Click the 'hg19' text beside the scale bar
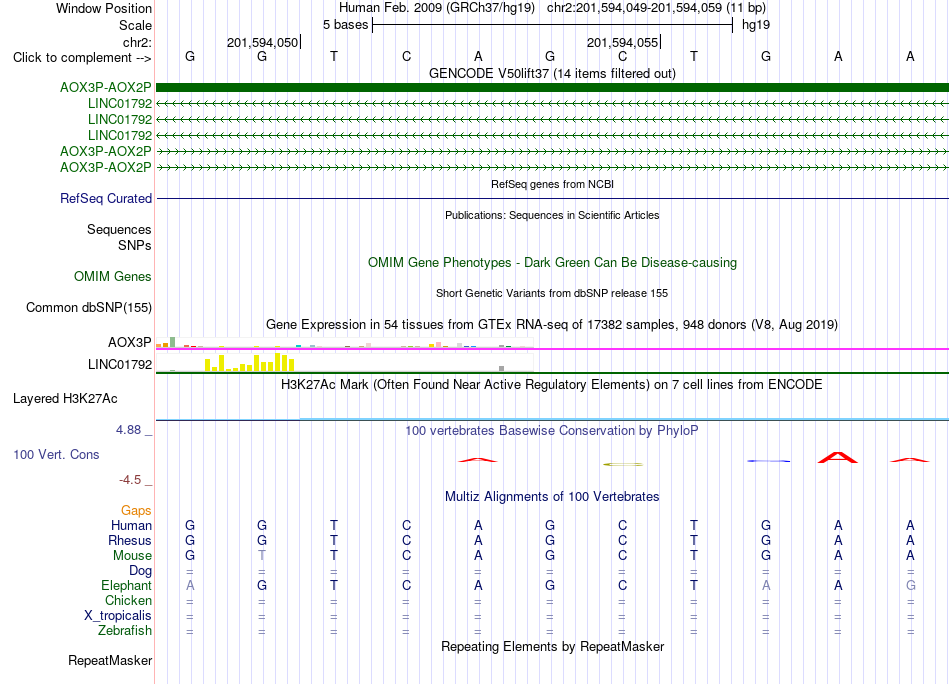This screenshot has width=950, height=684. click(x=756, y=25)
